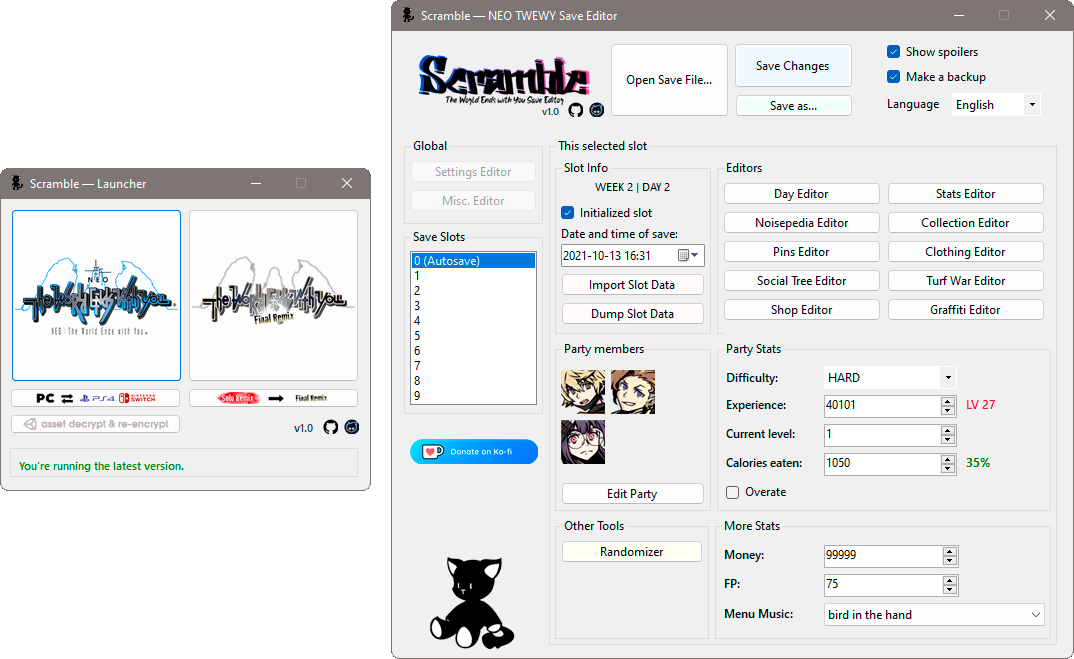Select slot 0 (Autosave)
The width and height of the screenshot is (1074, 659).
point(473,260)
